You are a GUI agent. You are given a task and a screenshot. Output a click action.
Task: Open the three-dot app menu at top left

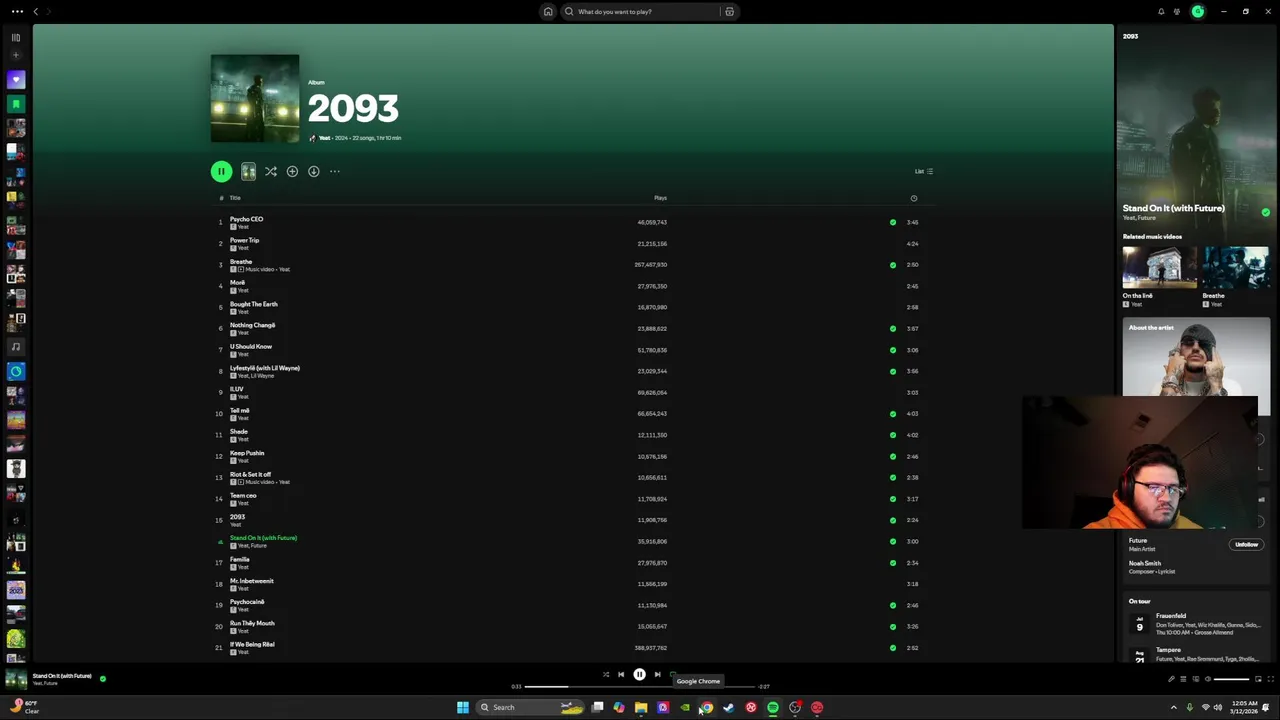(17, 11)
